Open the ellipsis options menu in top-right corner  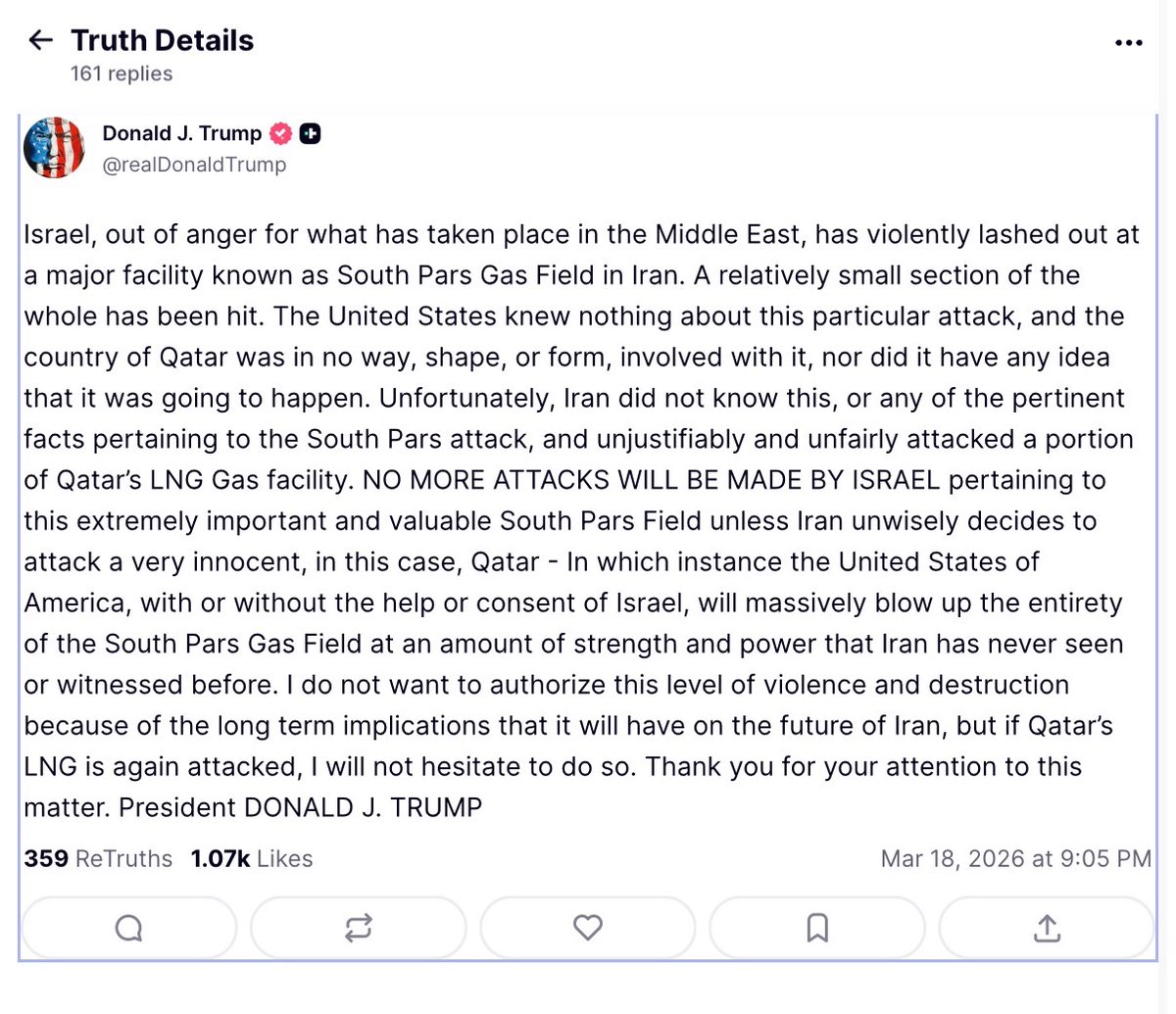click(1128, 42)
